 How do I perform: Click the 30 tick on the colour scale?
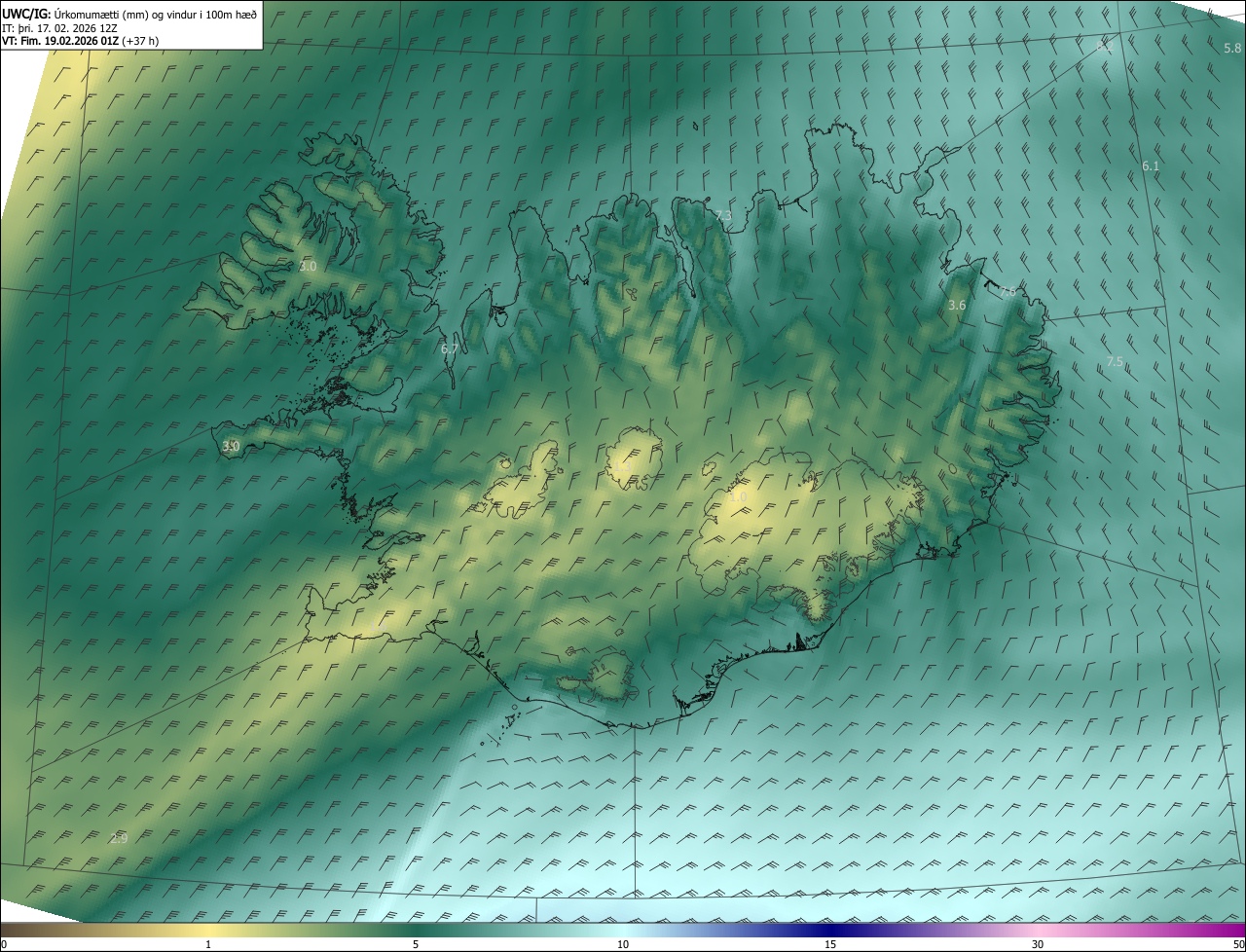pos(1038,944)
